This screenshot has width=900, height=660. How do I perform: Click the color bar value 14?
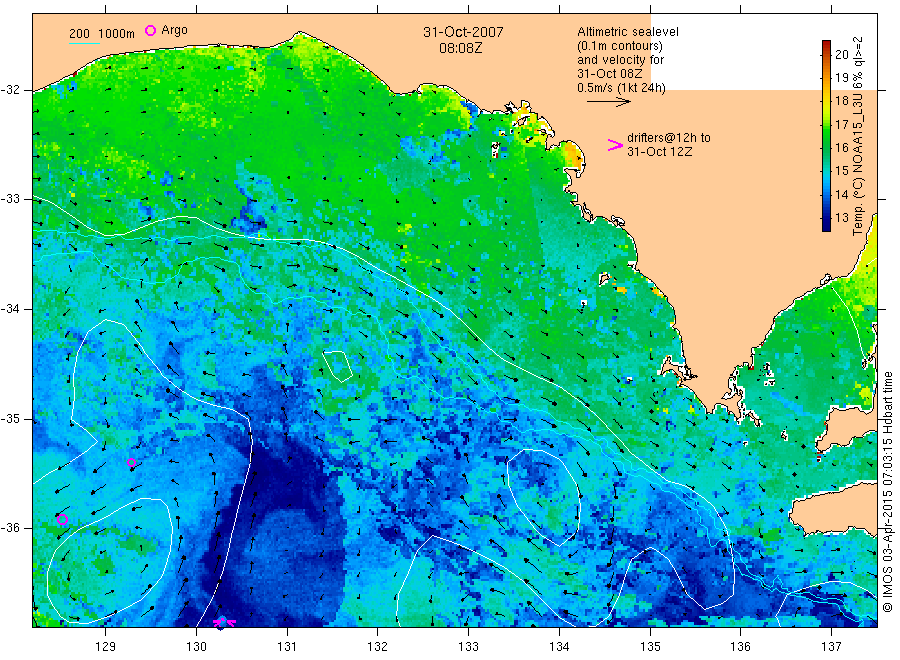[x=841, y=195]
